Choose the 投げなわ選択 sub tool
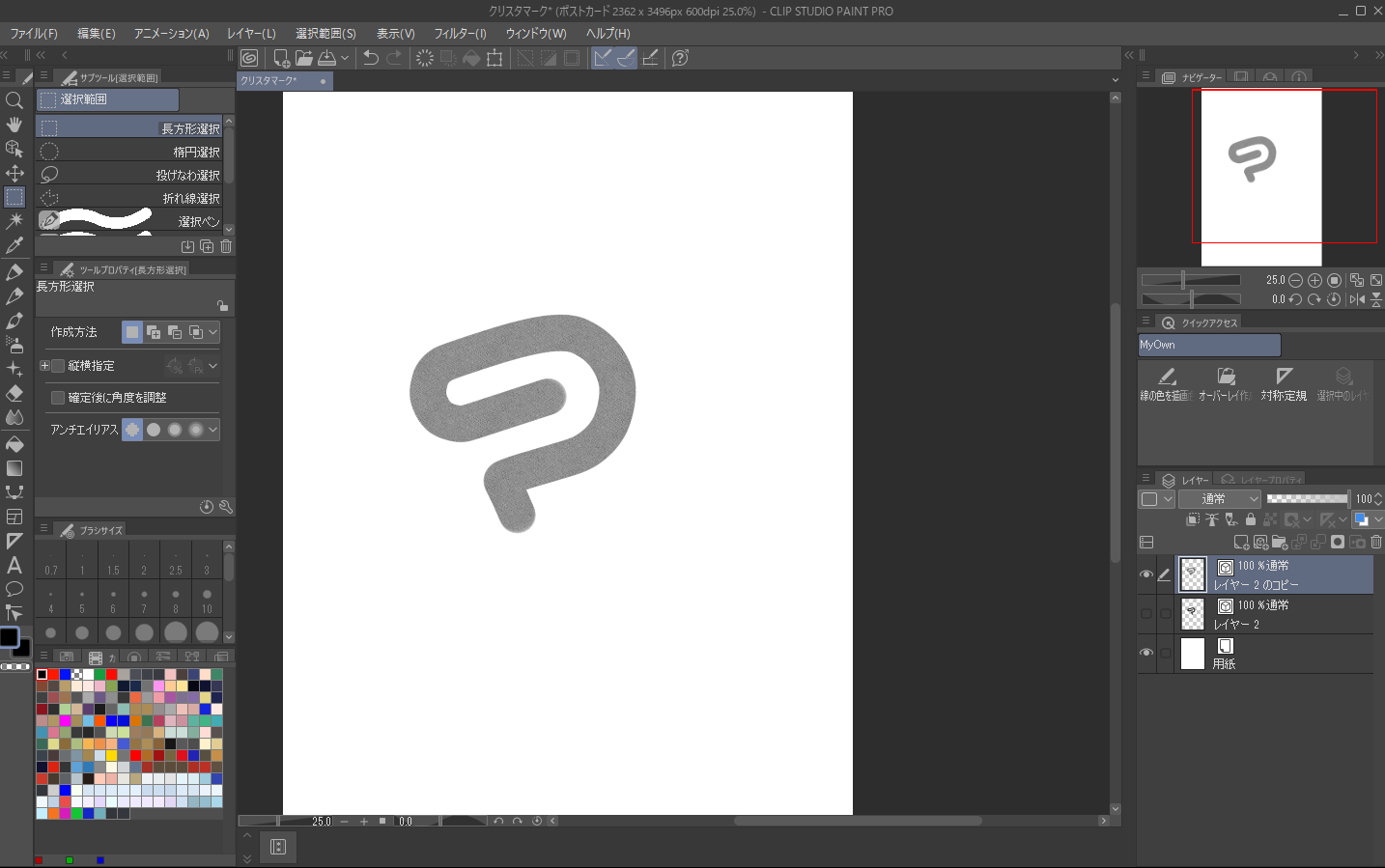Viewport: 1385px width, 868px height. (x=130, y=175)
